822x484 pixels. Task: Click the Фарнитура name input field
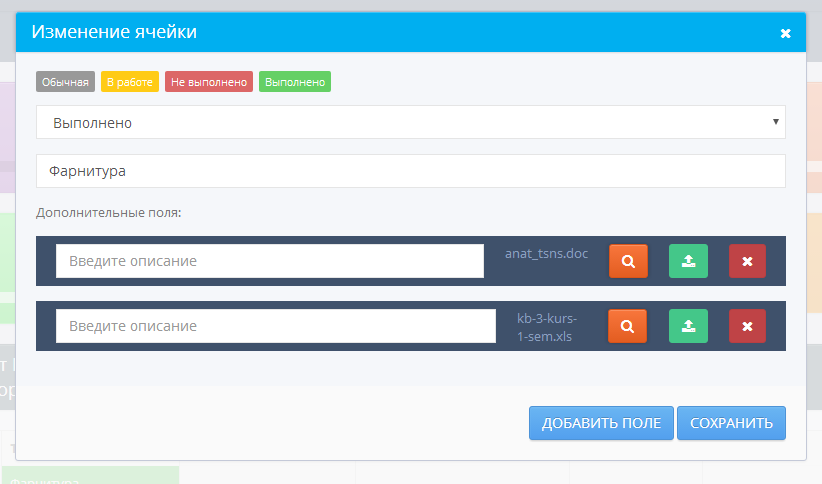coord(410,171)
